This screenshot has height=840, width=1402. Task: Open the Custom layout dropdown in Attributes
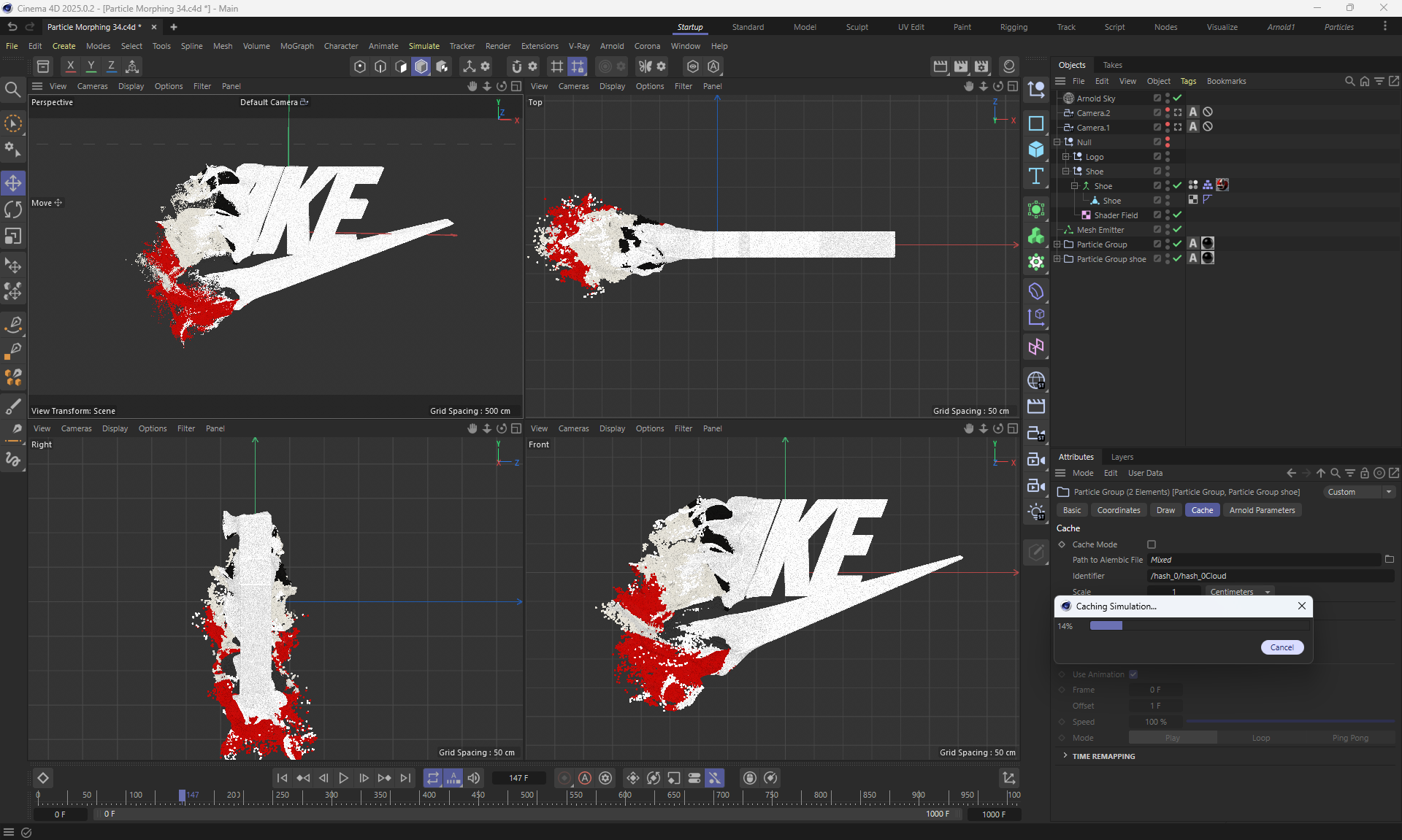1359,492
